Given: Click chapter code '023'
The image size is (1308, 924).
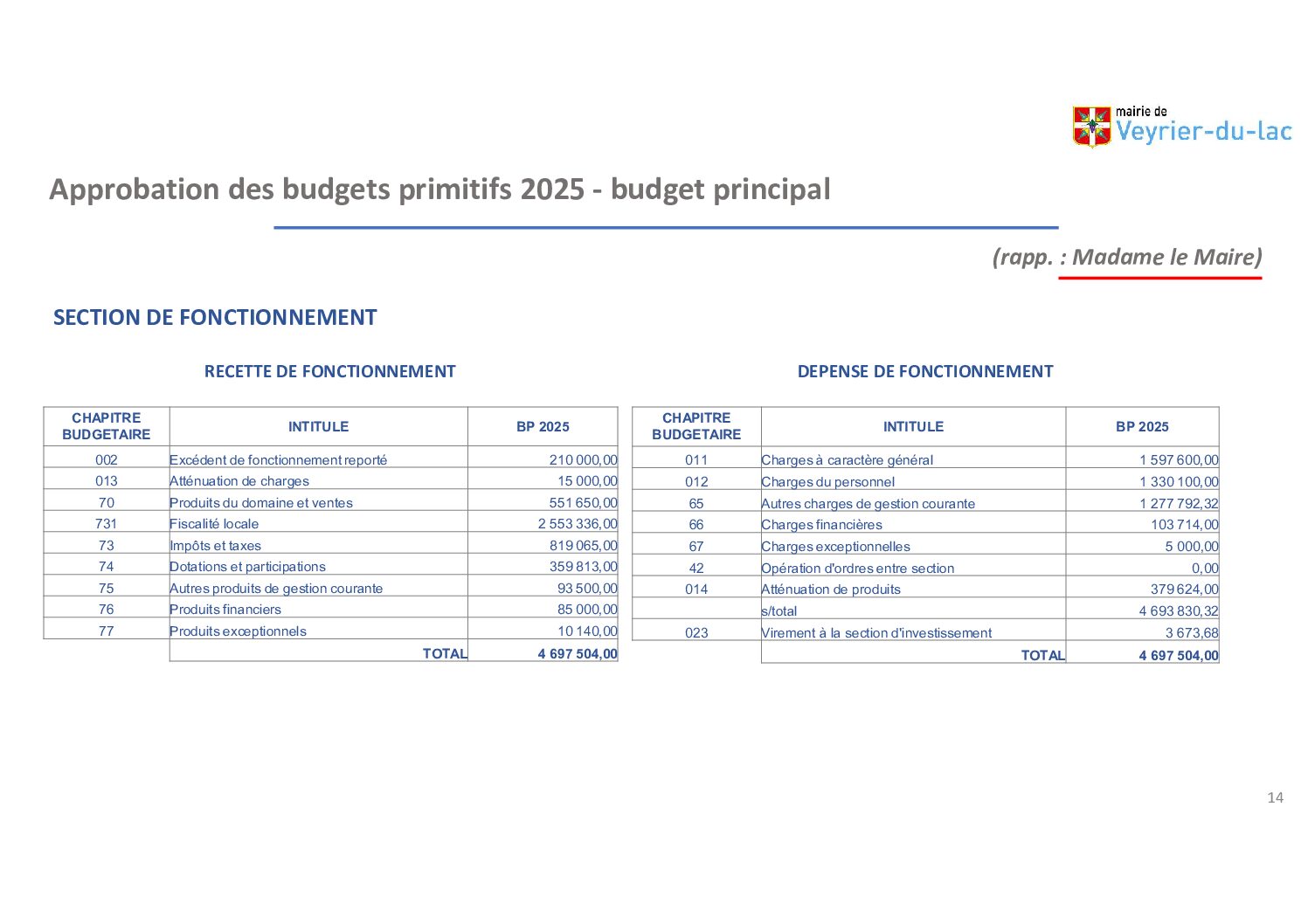Looking at the screenshot, I should click(696, 633).
